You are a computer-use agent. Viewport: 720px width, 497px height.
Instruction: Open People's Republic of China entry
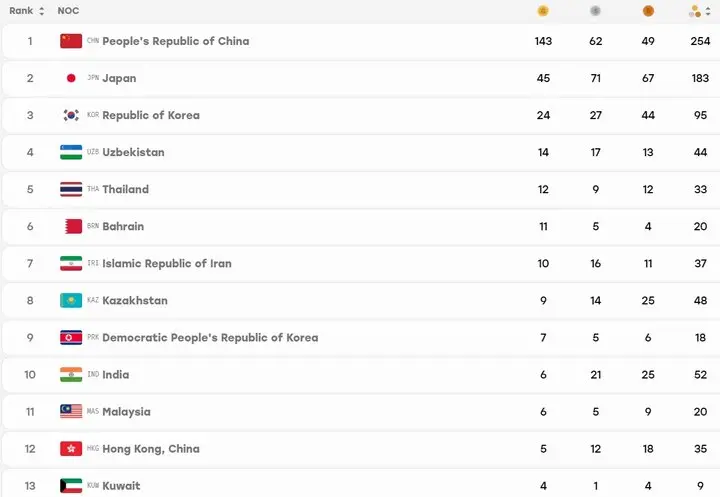coord(175,41)
